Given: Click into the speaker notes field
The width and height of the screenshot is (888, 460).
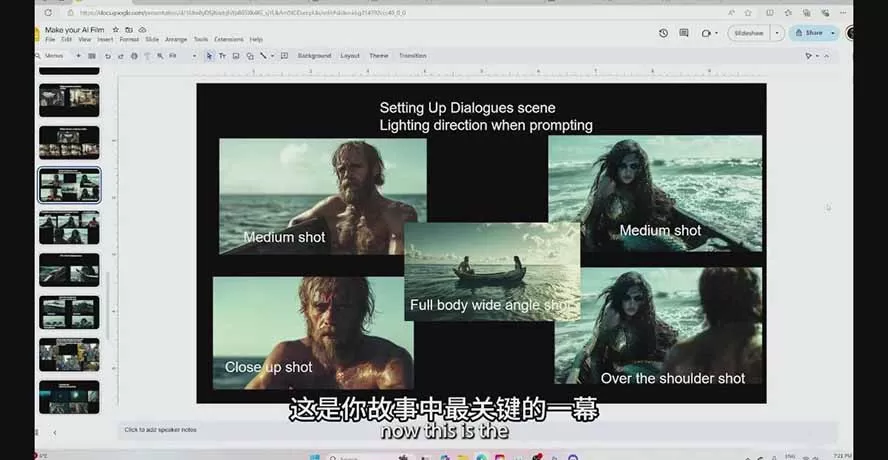Looking at the screenshot, I should pyautogui.click(x=400, y=430).
